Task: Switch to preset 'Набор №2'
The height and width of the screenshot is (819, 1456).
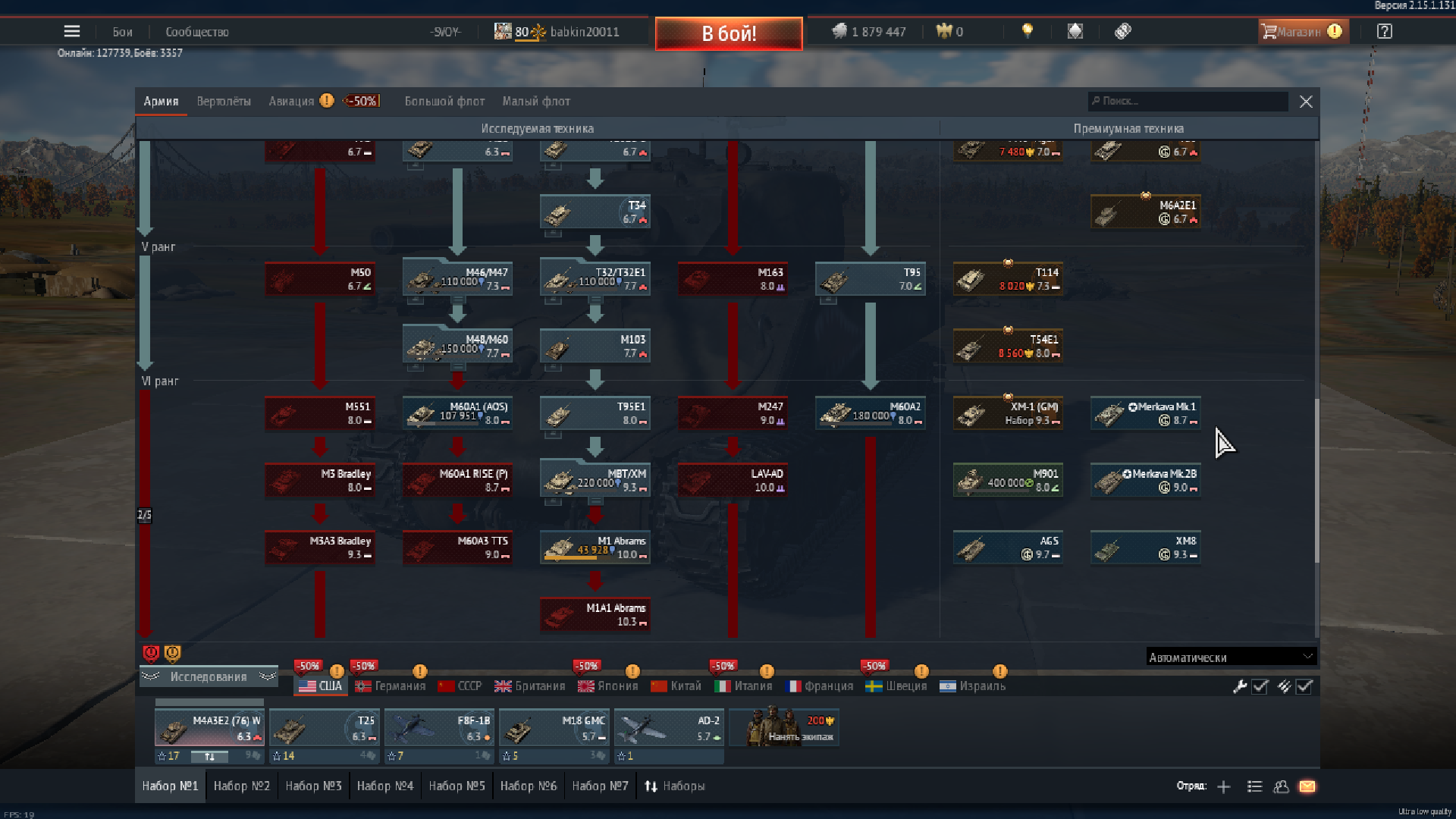Action: (242, 786)
